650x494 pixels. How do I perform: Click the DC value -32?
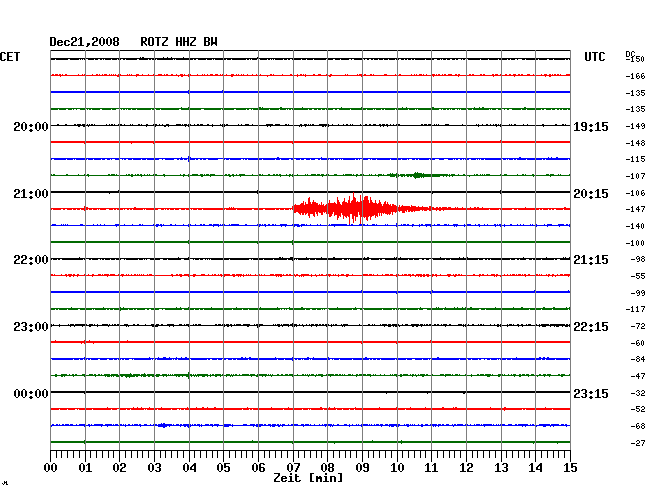point(638,393)
